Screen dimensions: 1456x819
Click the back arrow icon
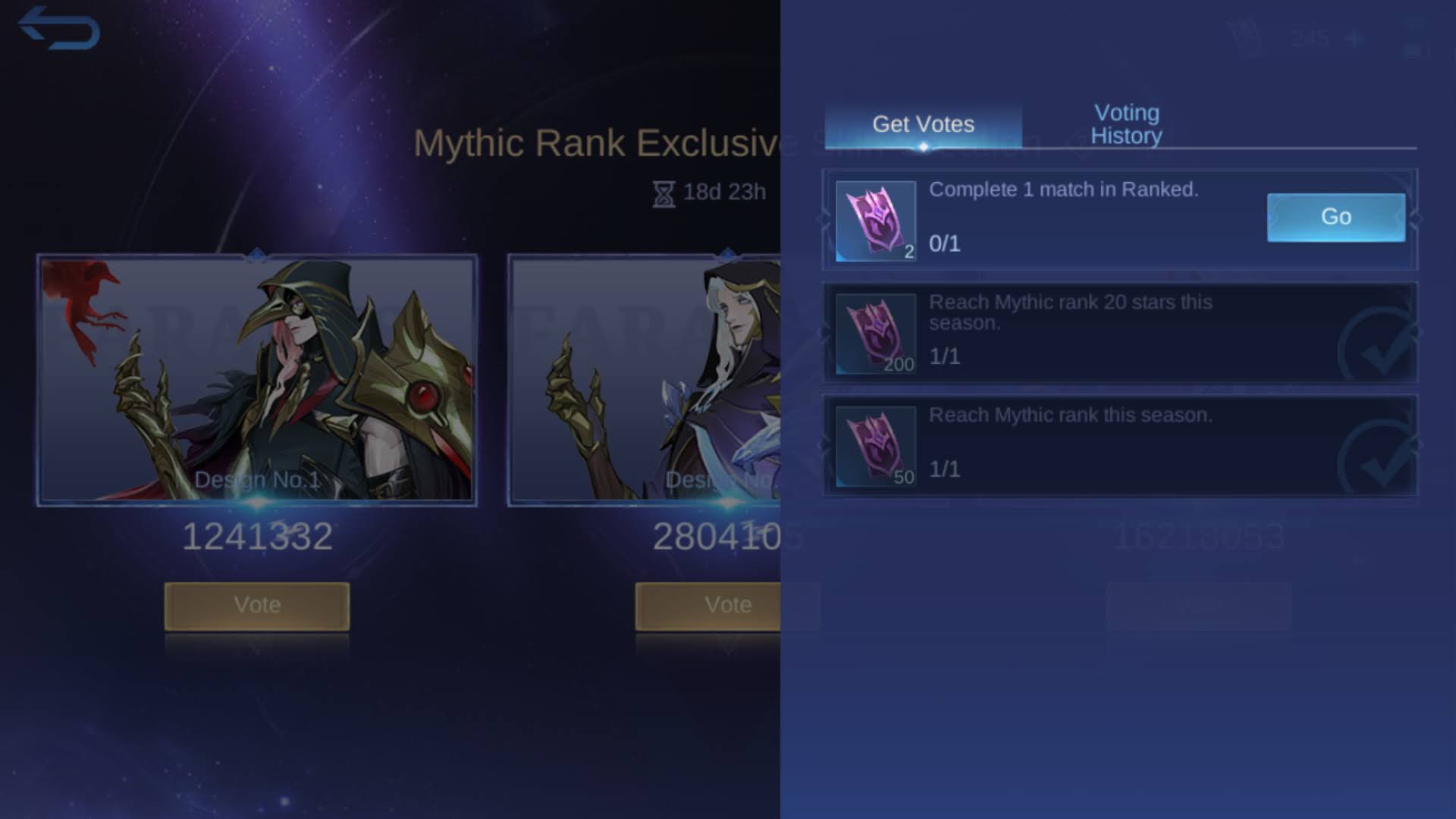(58, 28)
